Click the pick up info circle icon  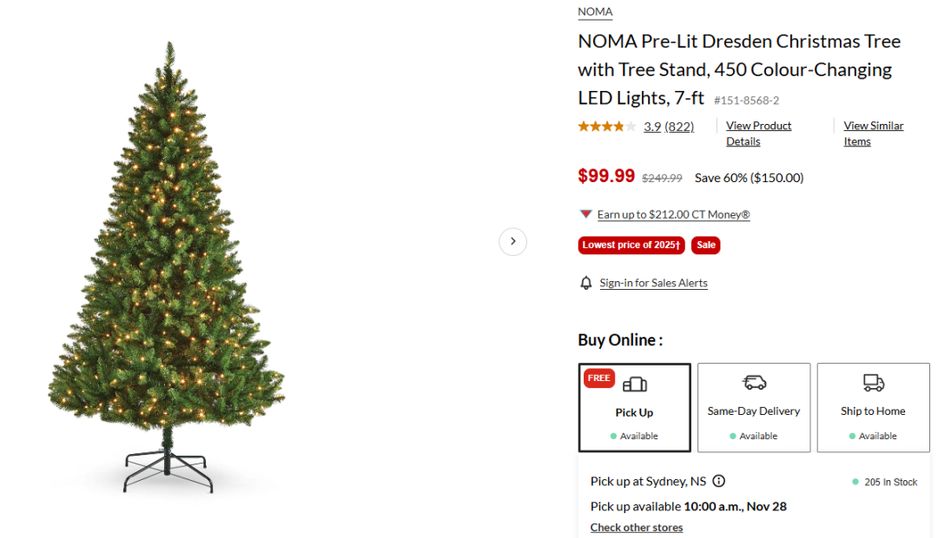tap(719, 481)
